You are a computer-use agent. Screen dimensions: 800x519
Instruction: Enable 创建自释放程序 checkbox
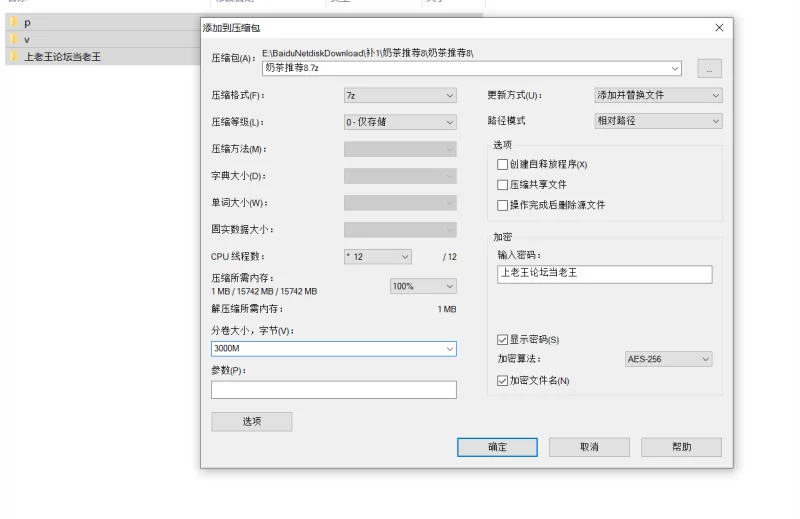502,164
